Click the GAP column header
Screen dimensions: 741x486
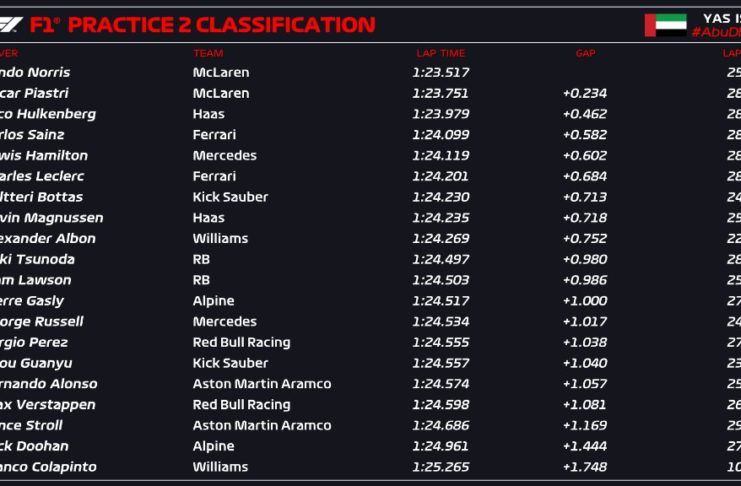585,53
